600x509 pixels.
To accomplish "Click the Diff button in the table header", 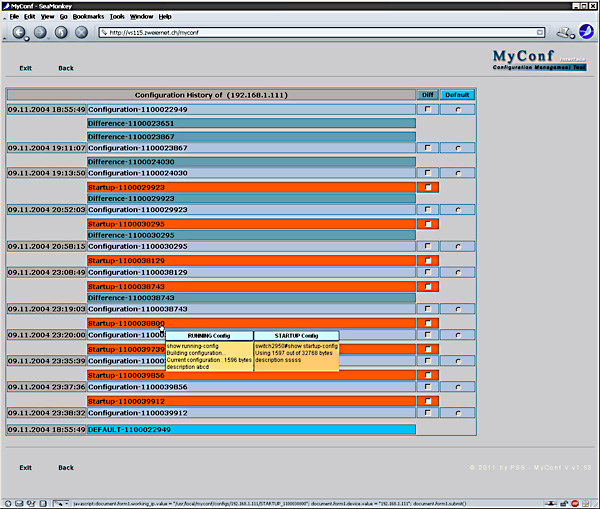I will coord(427,95).
